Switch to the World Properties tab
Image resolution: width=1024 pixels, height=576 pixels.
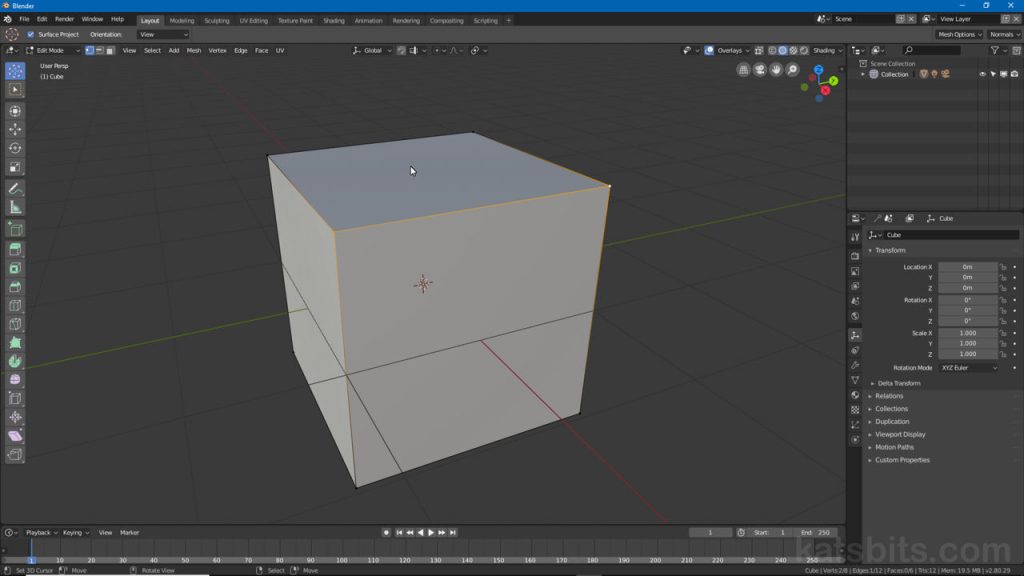[x=855, y=315]
